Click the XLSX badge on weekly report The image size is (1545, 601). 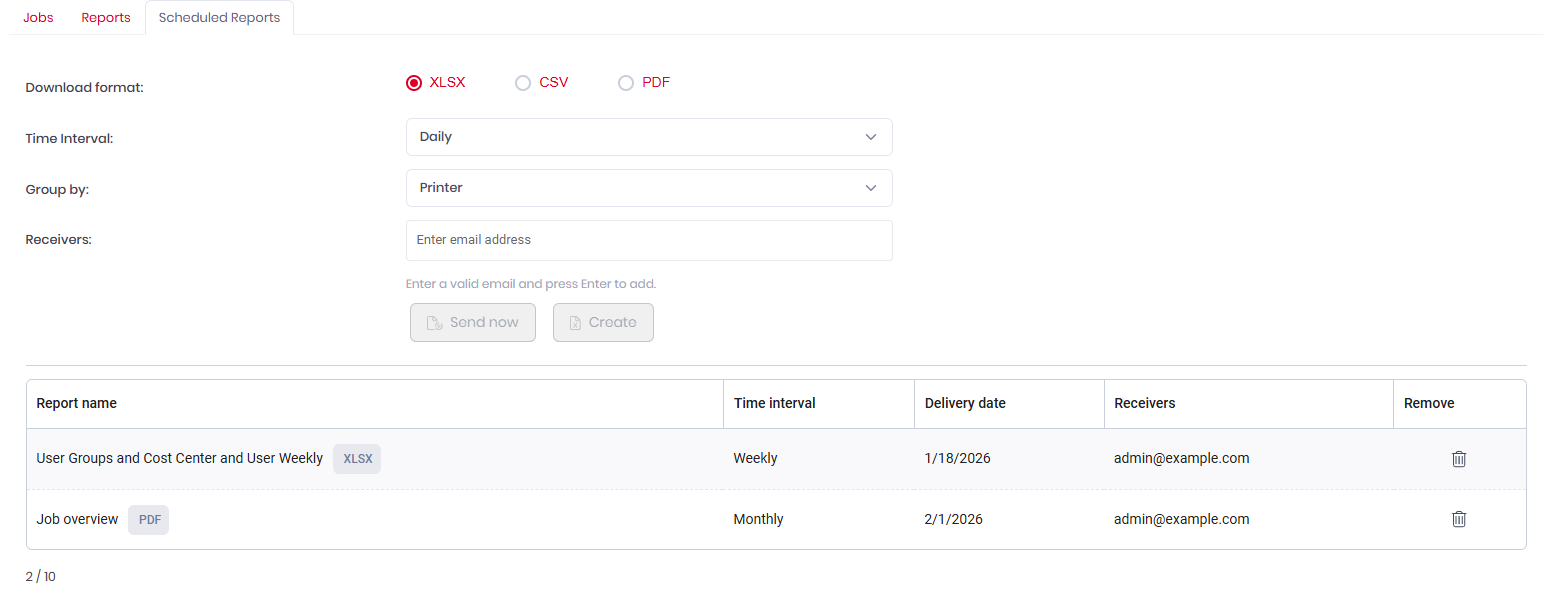(x=357, y=459)
